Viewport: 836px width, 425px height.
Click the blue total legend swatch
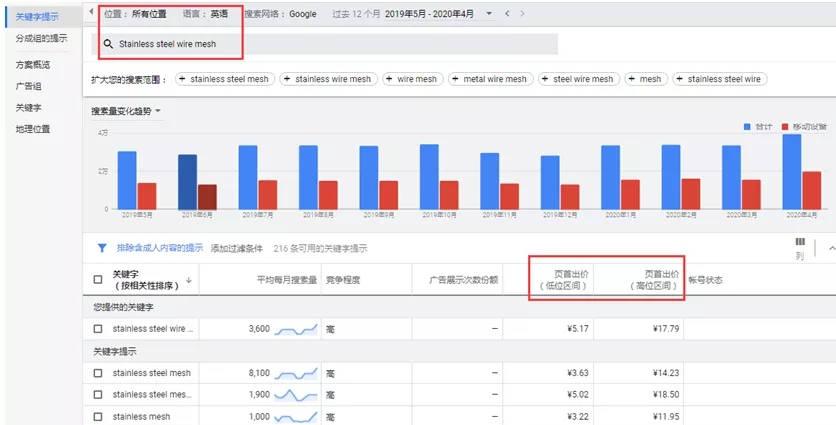click(x=747, y=127)
